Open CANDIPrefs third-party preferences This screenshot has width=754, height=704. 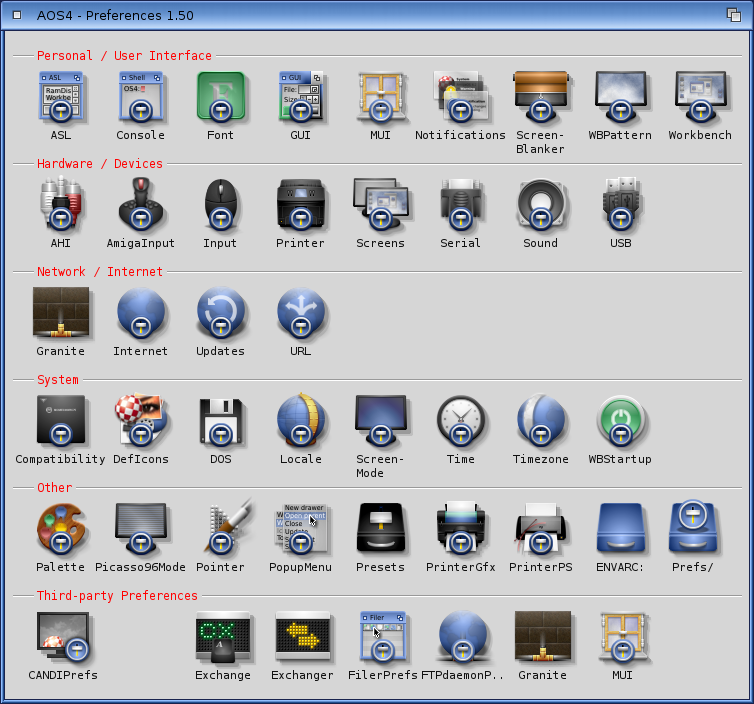pyautogui.click(x=63, y=637)
